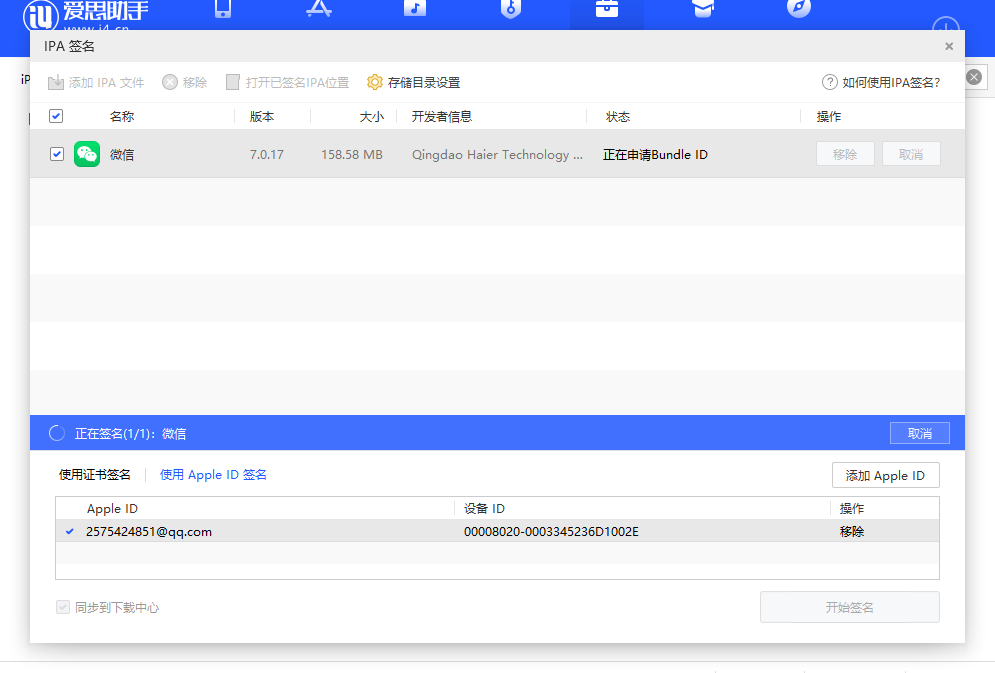The width and height of the screenshot is (995, 673).
Task: Open the toolbox briefcase icon
Action: pyautogui.click(x=607, y=8)
